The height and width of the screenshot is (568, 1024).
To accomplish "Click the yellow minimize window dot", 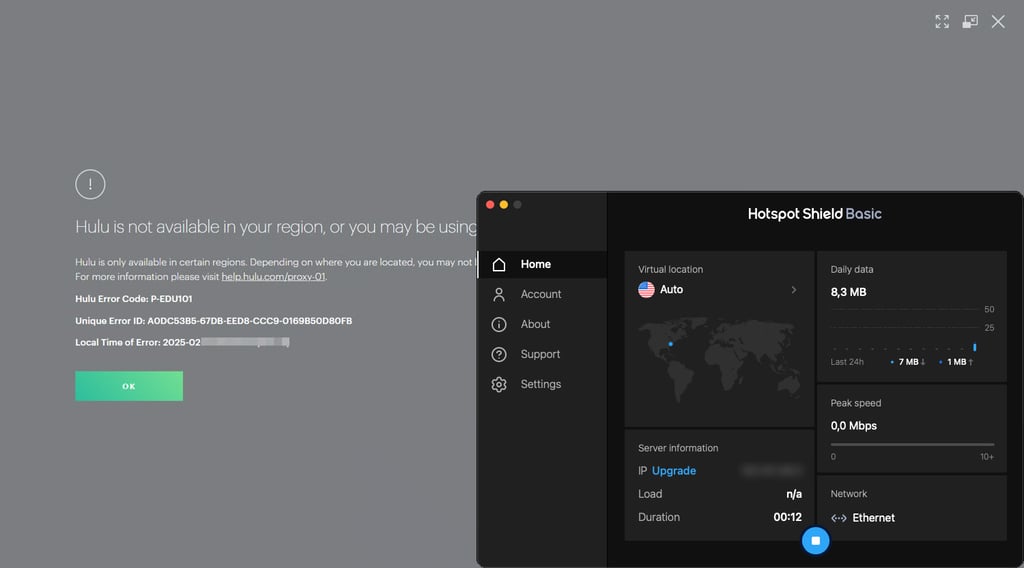I will click(504, 204).
